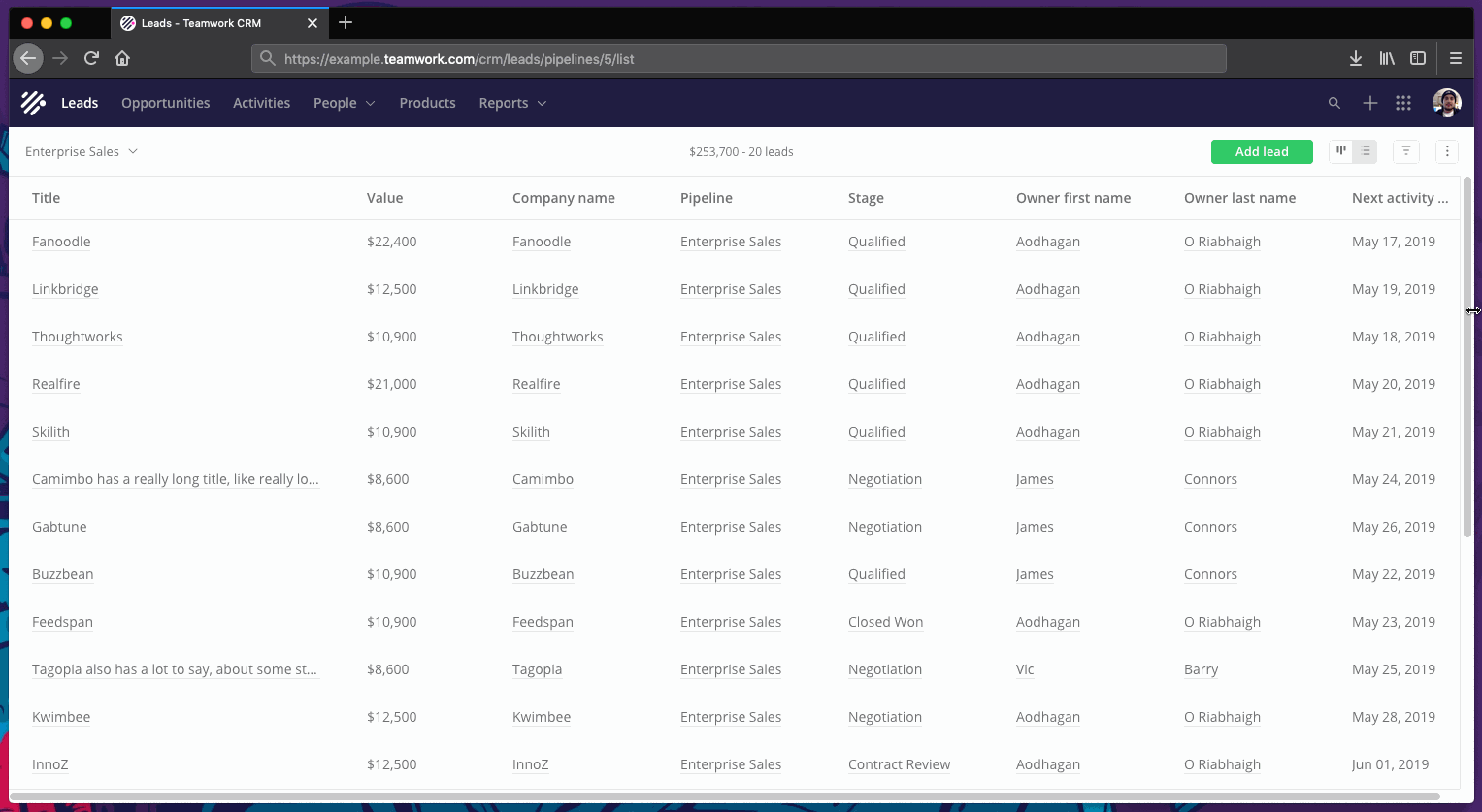Open the apps grid launcher icon

[x=1402, y=102]
